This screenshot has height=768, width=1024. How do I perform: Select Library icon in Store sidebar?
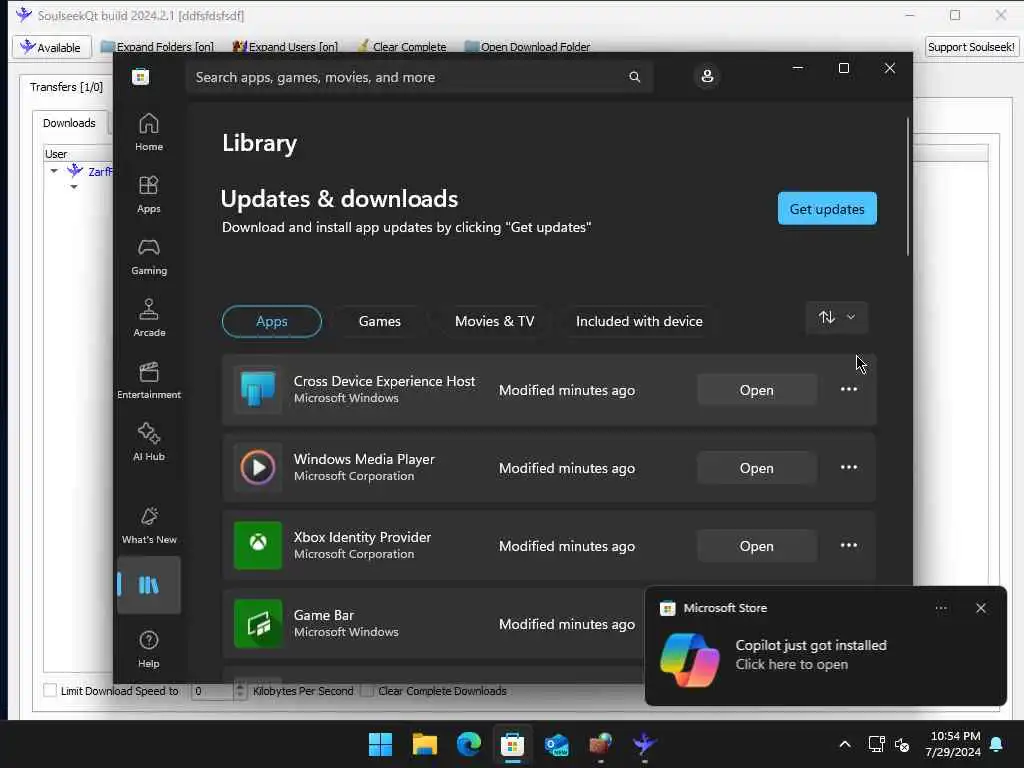149,585
